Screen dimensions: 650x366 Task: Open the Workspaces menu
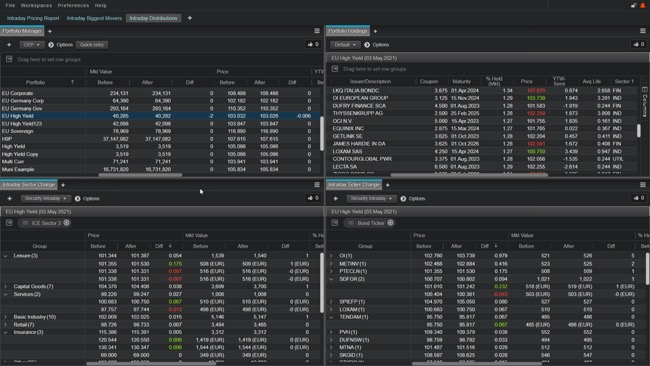(36, 5)
